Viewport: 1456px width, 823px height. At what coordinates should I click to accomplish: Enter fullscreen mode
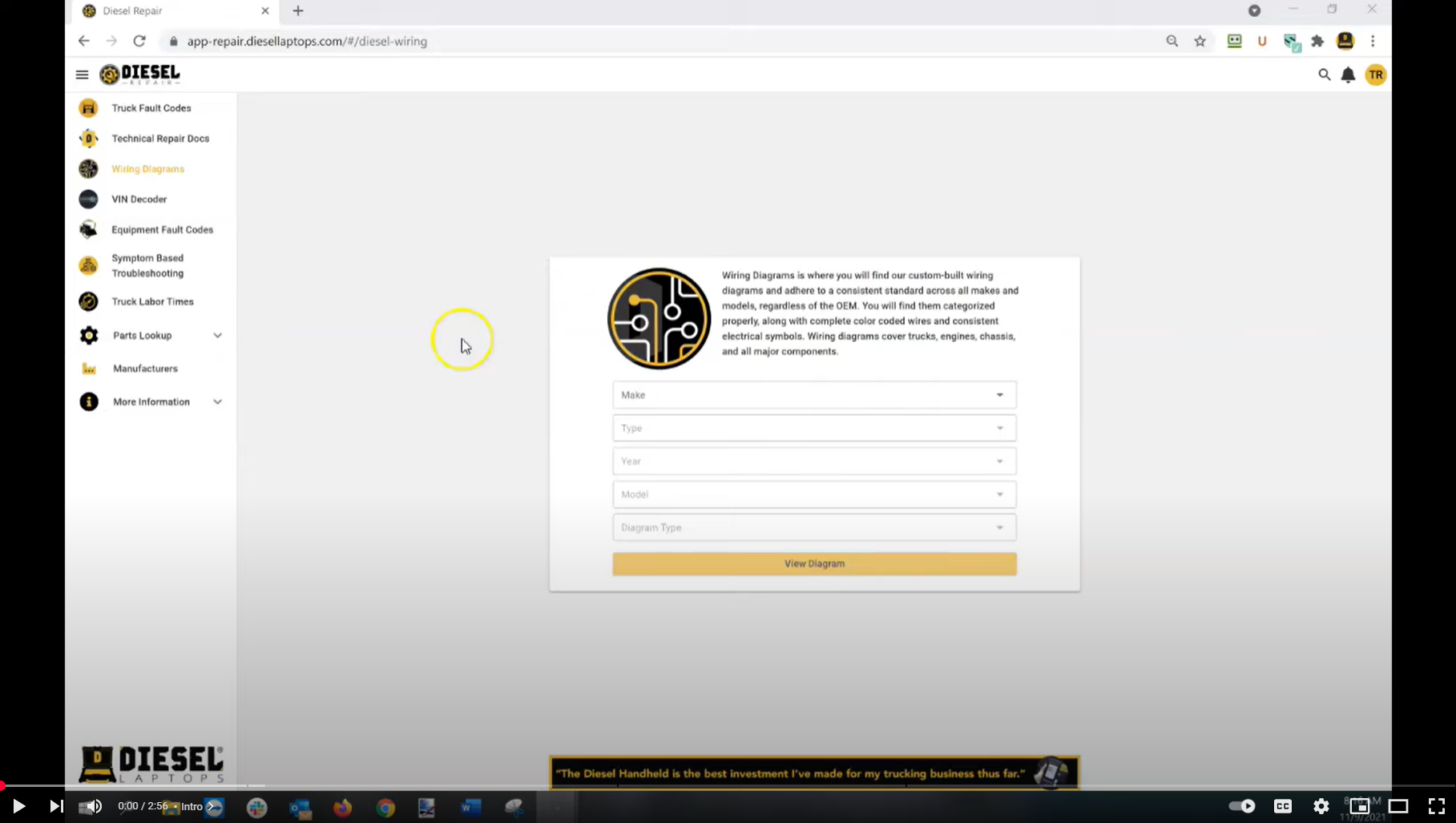[x=1437, y=806]
